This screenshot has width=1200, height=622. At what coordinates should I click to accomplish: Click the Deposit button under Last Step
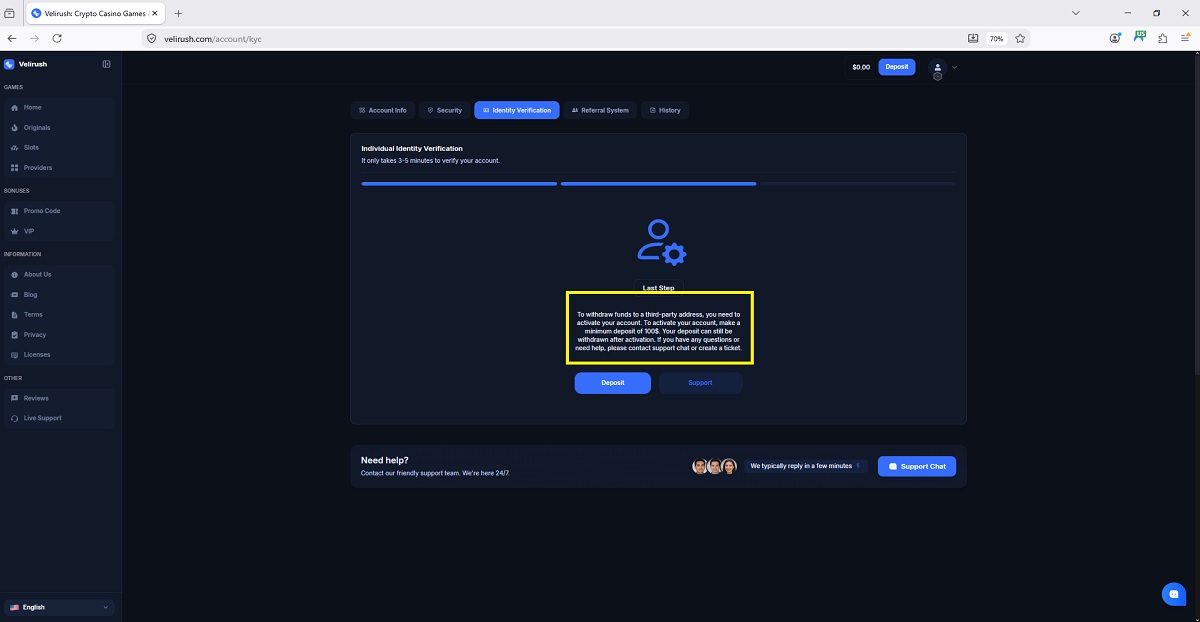pos(613,383)
